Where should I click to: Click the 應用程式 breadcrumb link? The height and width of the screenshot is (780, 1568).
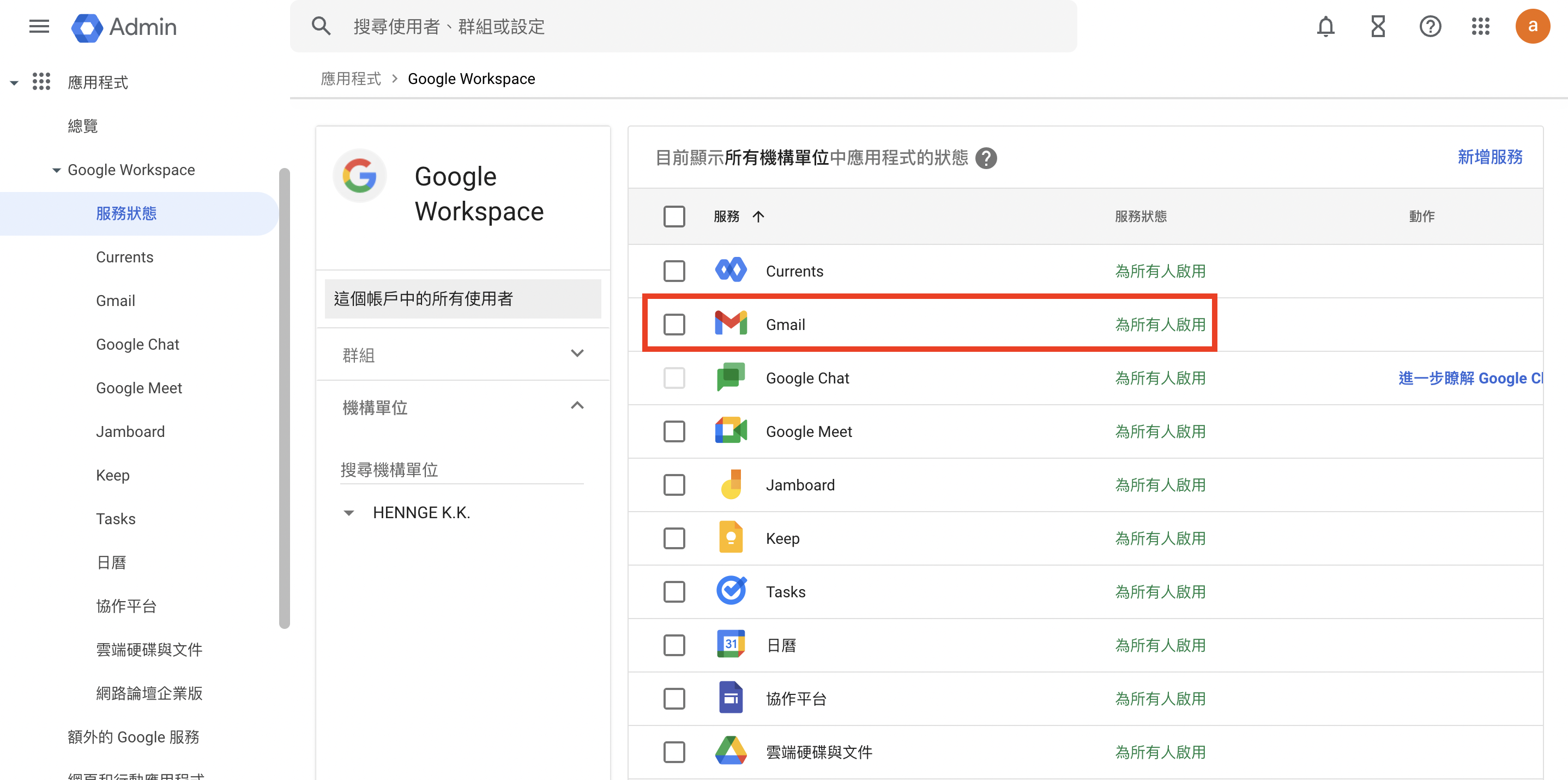click(x=351, y=79)
